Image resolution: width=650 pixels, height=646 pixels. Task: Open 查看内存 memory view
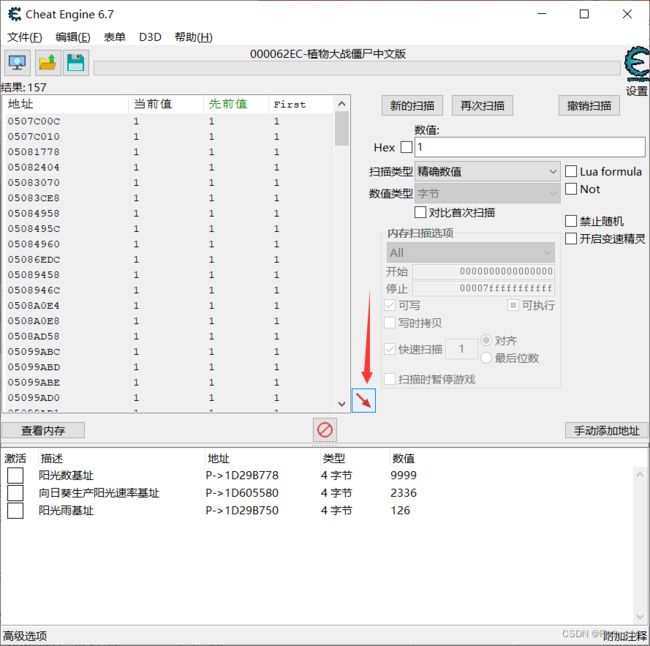[x=43, y=430]
